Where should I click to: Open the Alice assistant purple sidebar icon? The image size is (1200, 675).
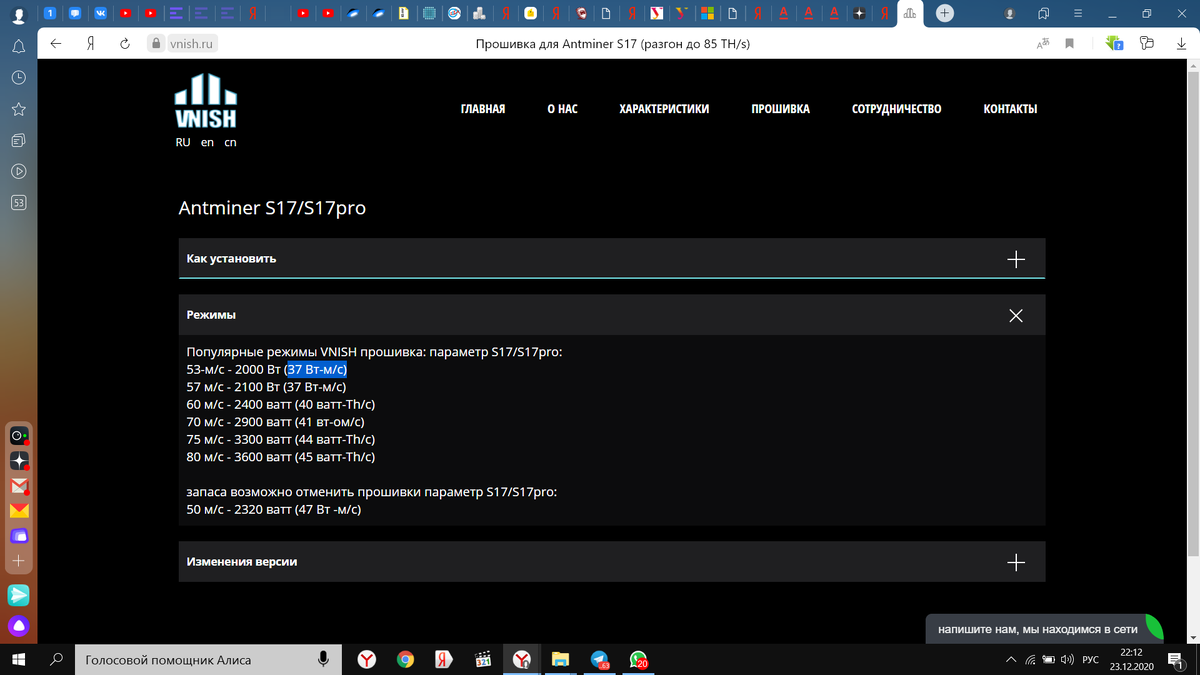pyautogui.click(x=19, y=627)
